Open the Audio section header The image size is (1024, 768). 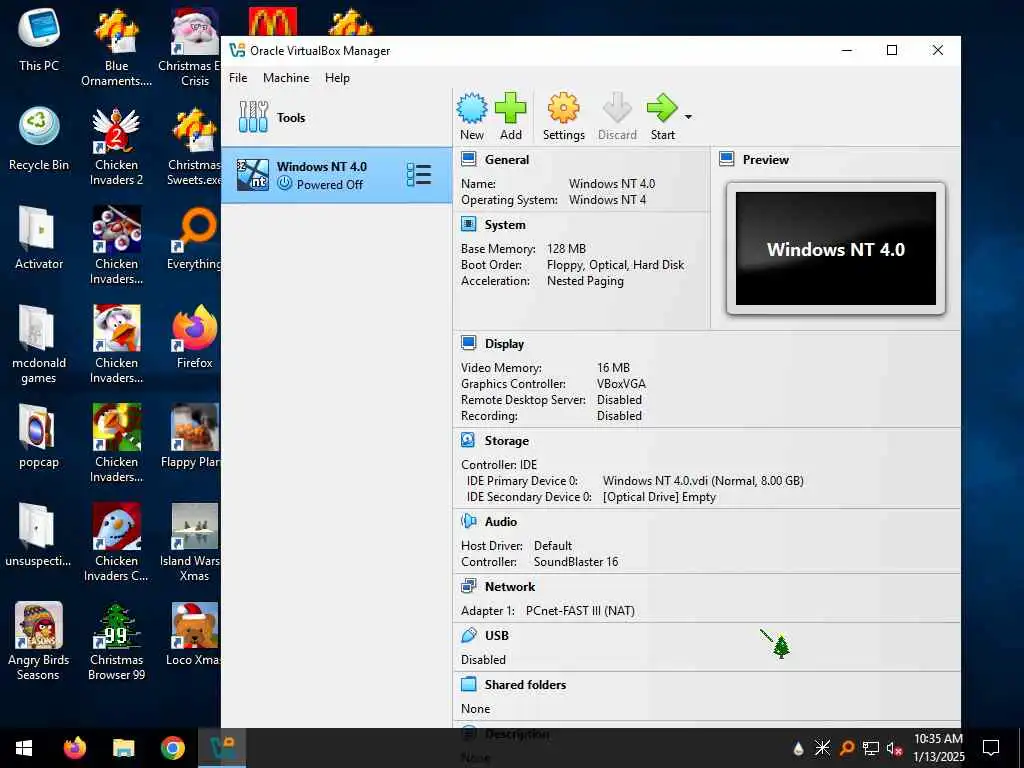tap(501, 522)
